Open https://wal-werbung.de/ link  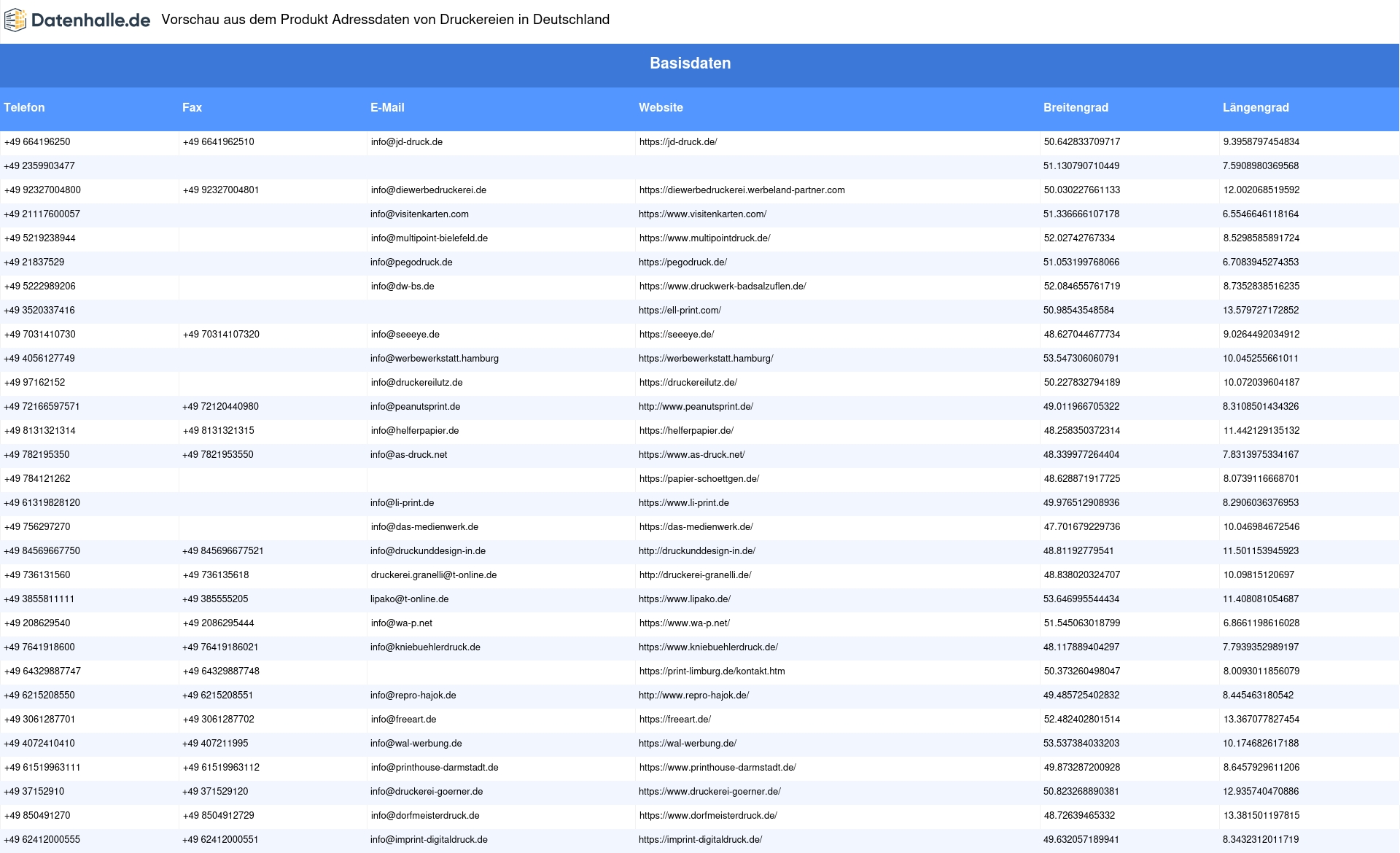point(688,744)
